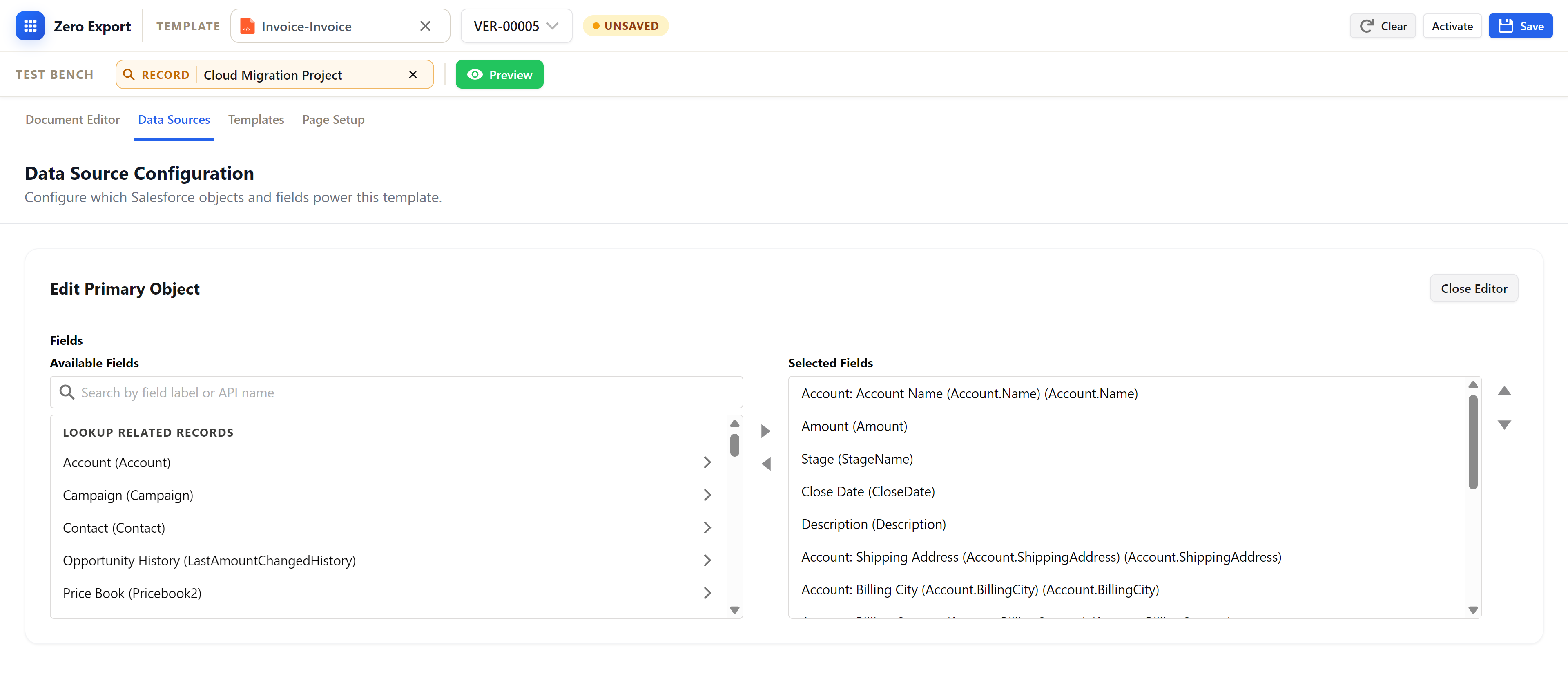Expand Campaign (Campaign) lookup
The height and width of the screenshot is (683, 1568).
point(707,496)
